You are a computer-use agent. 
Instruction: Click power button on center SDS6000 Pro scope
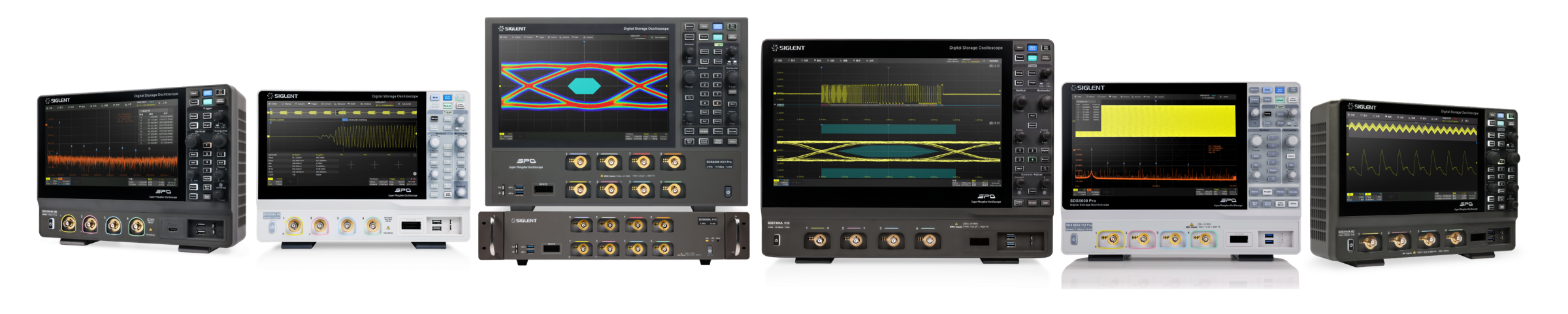[728, 191]
